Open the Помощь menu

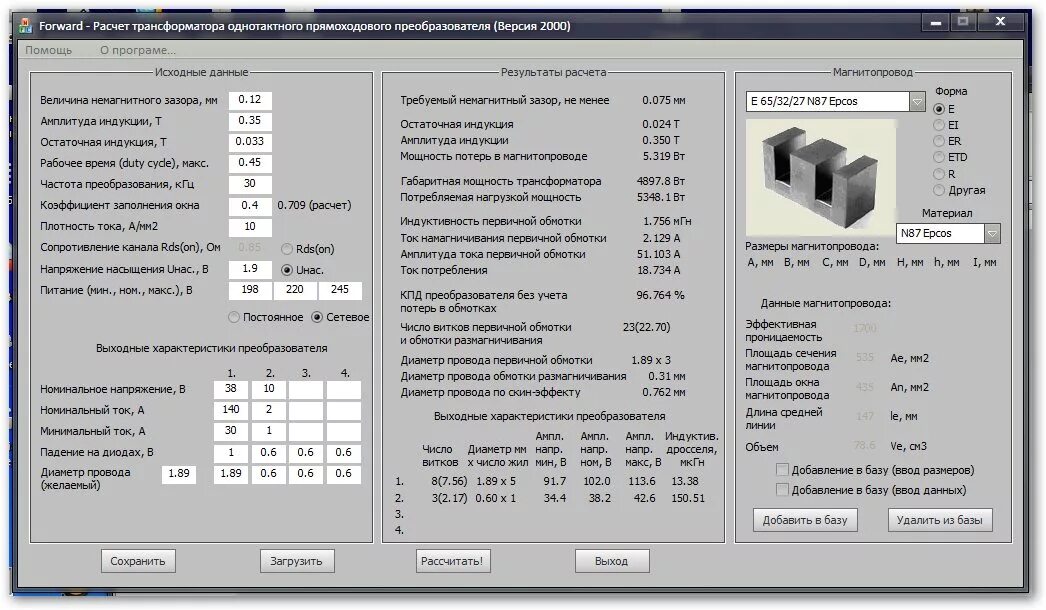coord(49,50)
